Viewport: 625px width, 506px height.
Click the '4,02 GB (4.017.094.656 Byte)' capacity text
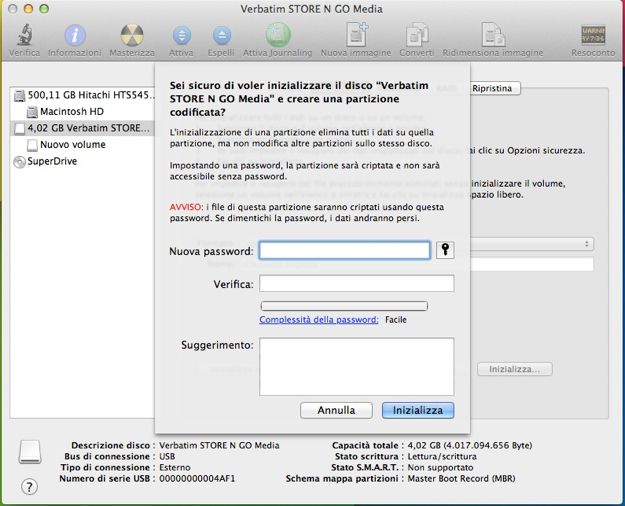(470, 445)
